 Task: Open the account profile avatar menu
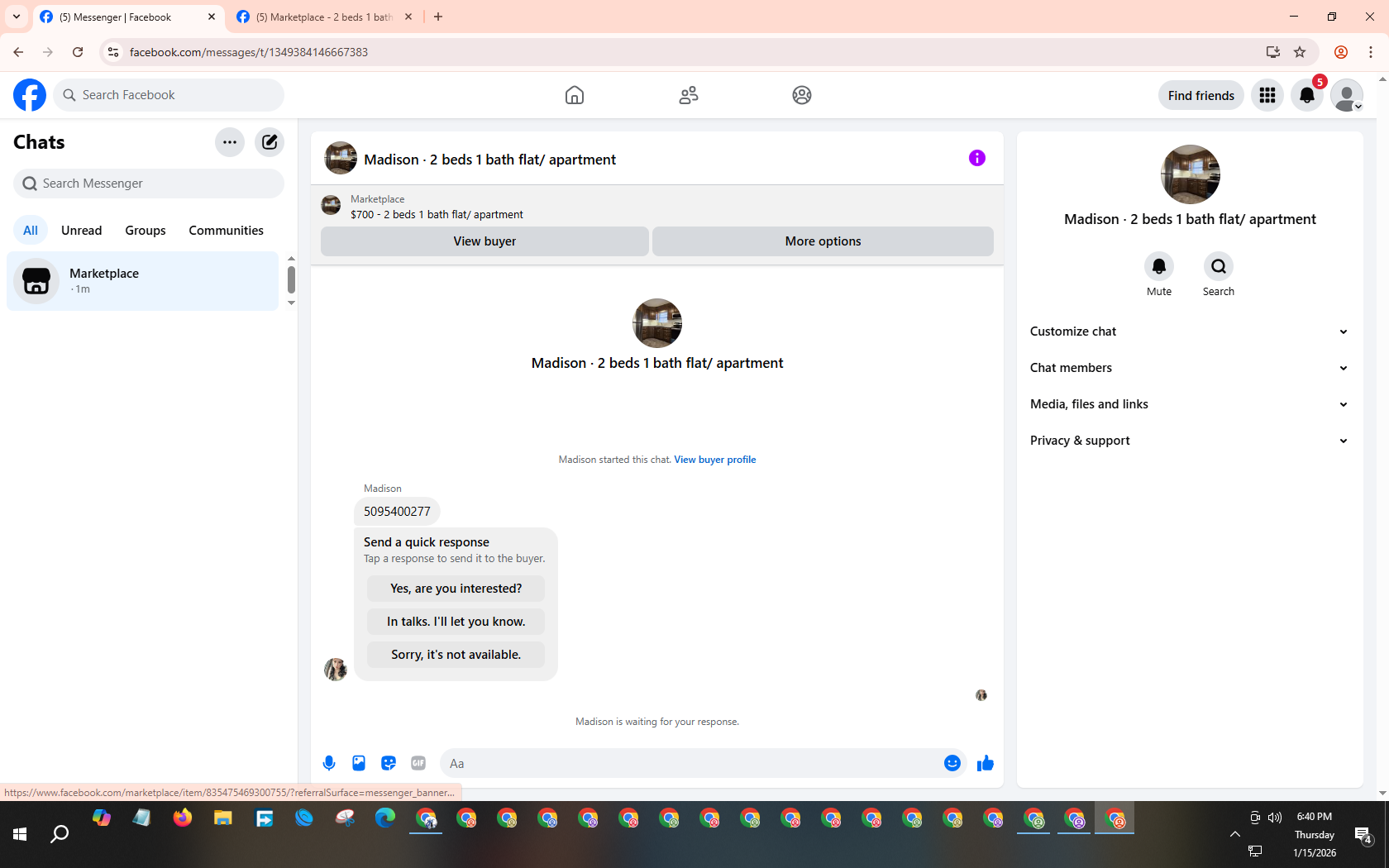point(1347,95)
